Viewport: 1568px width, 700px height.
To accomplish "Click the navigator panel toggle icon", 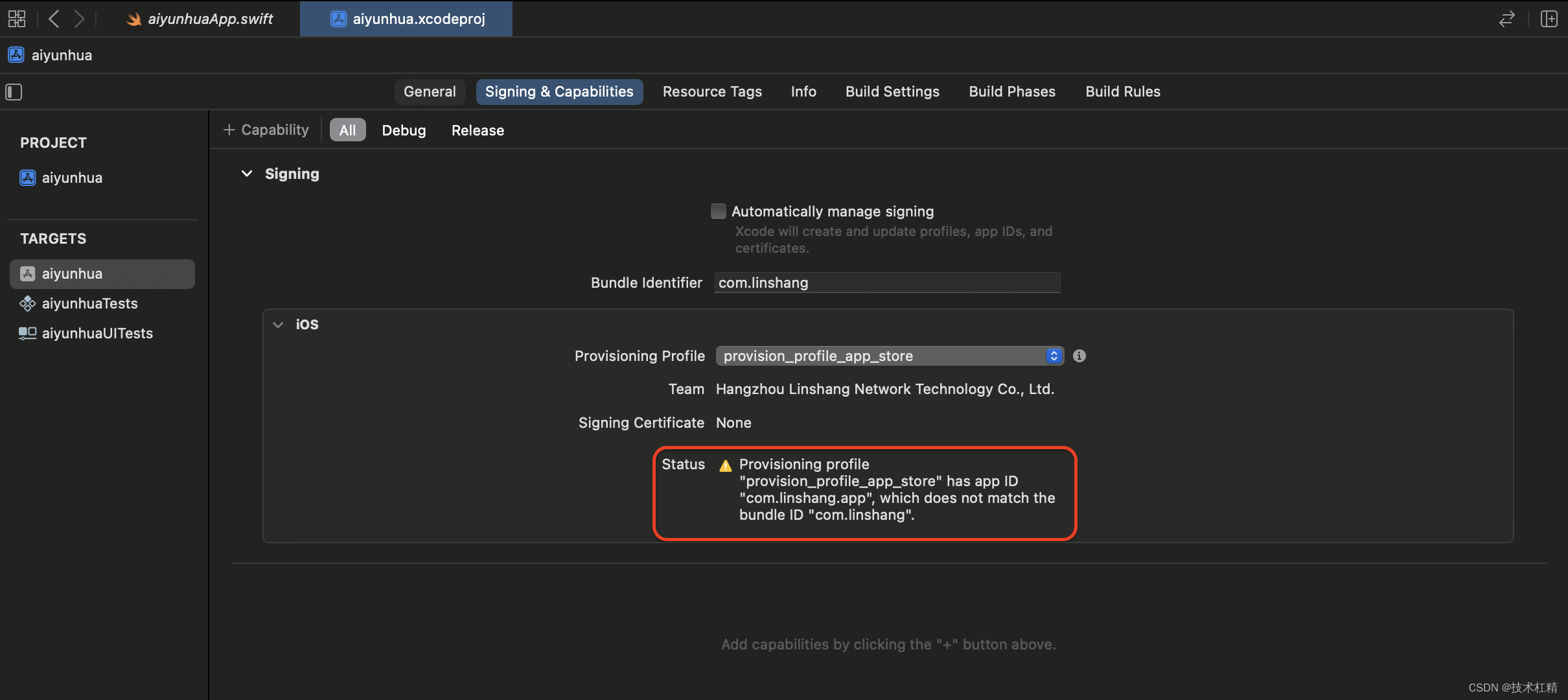I will (x=14, y=91).
